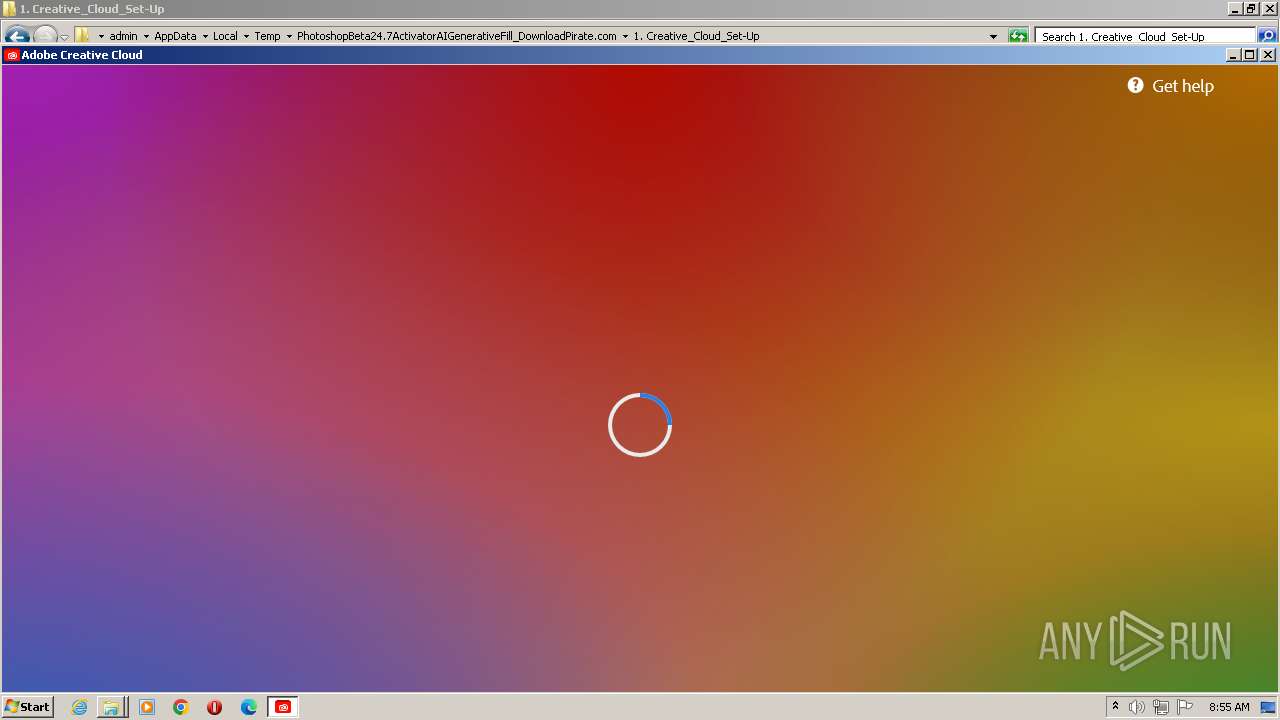Expand the dropdown arrow after AppData
This screenshot has height=720, width=1280.
tap(205, 36)
